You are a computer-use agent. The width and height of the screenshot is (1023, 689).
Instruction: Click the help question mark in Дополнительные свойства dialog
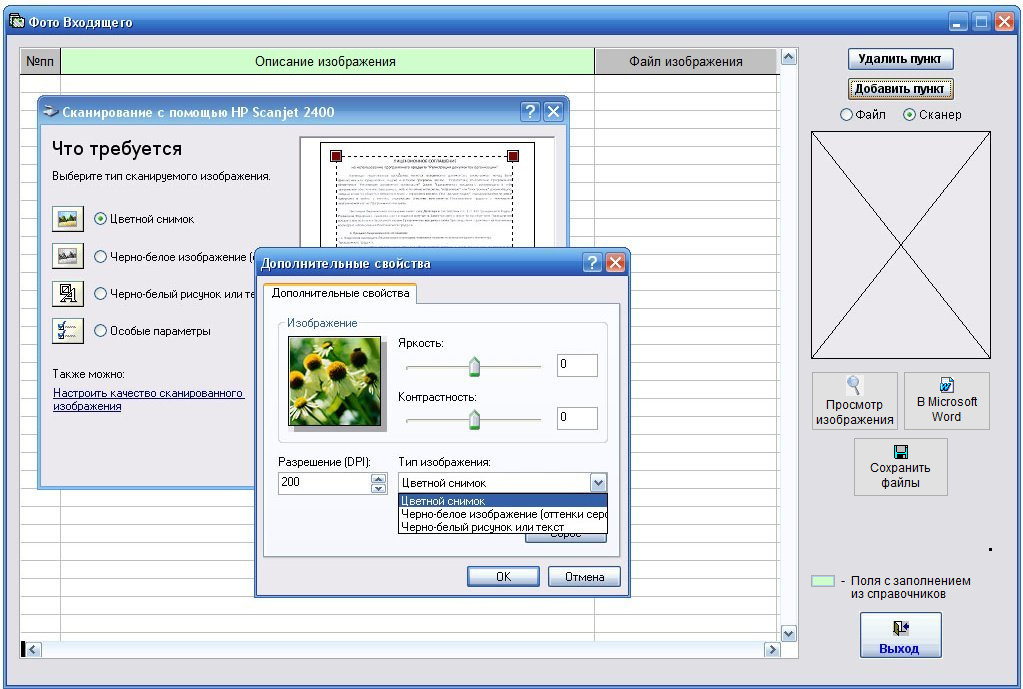tap(592, 263)
